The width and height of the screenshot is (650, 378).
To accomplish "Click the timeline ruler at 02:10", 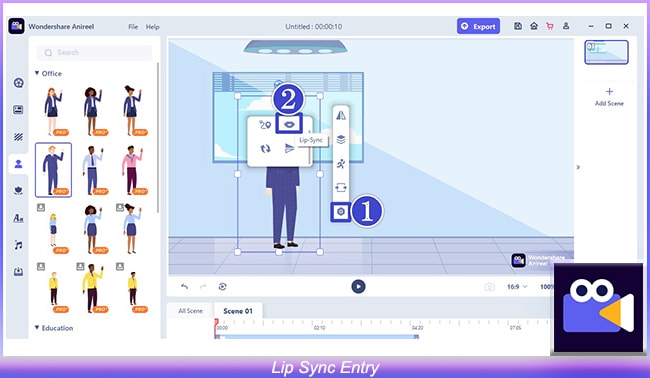I will click(x=319, y=327).
